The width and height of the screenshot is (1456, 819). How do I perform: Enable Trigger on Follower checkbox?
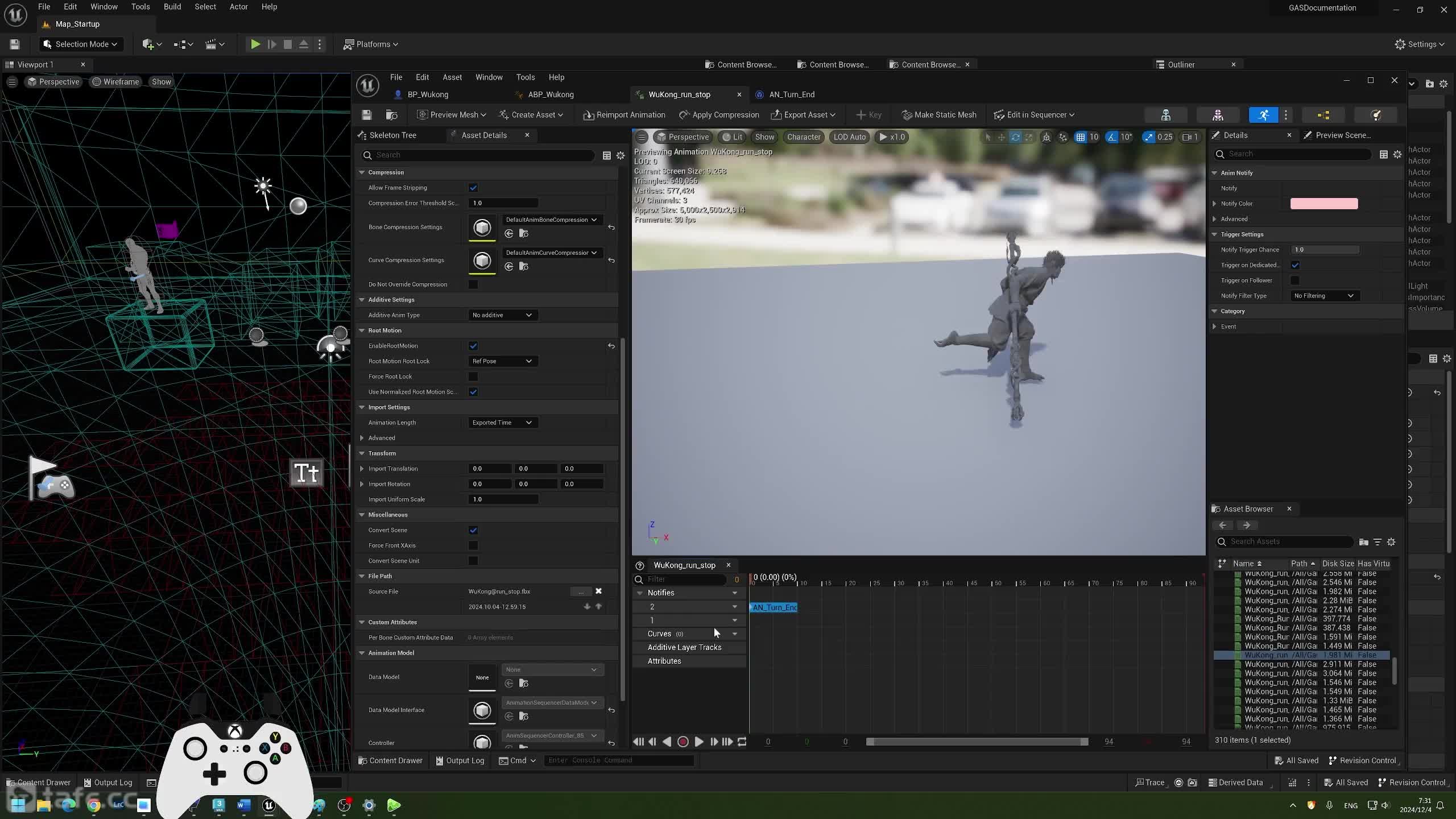(x=1295, y=280)
